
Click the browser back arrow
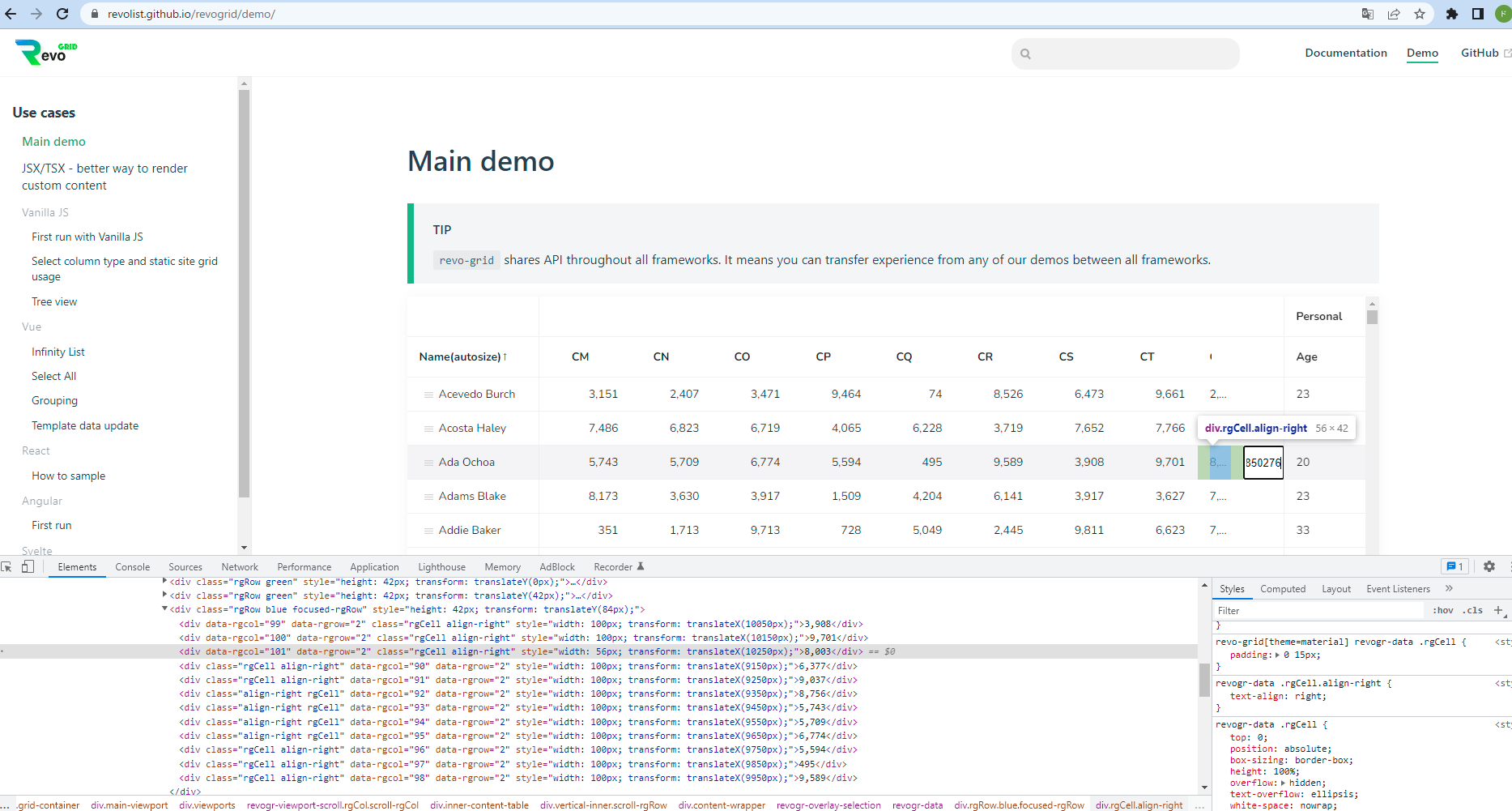click(x=11, y=14)
